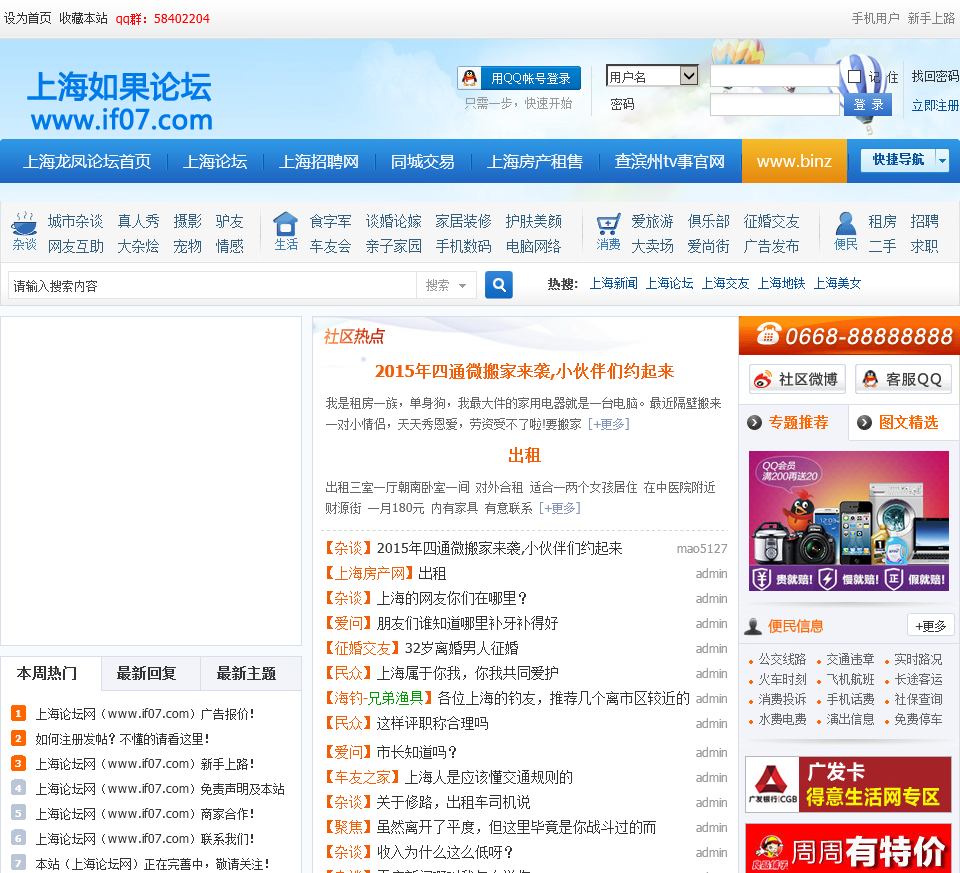Viewport: 960px width, 873px height.
Task: Open 公交线路 convenience link
Action: [x=782, y=659]
